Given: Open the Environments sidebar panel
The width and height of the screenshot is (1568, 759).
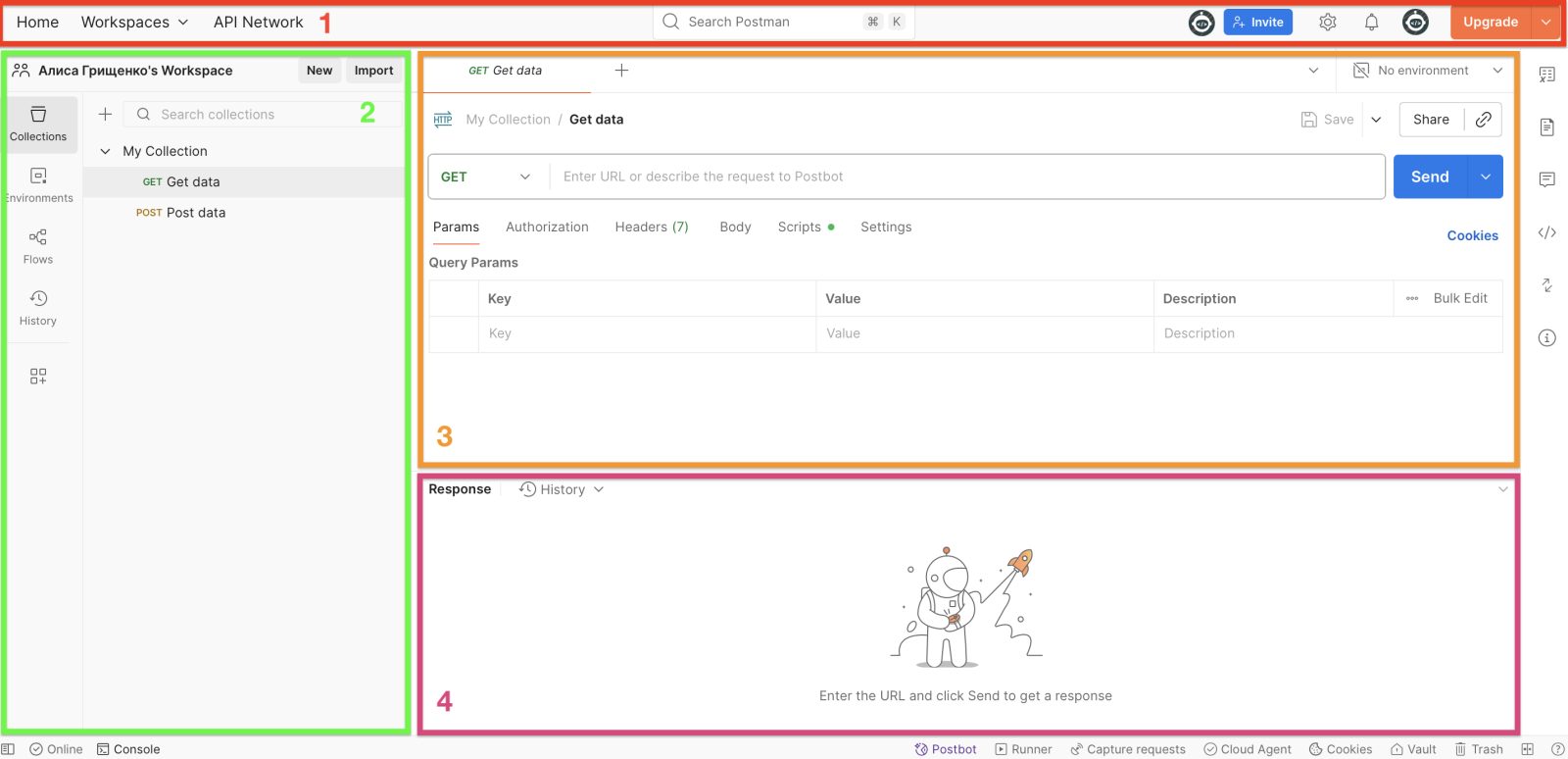Looking at the screenshot, I should point(38,185).
